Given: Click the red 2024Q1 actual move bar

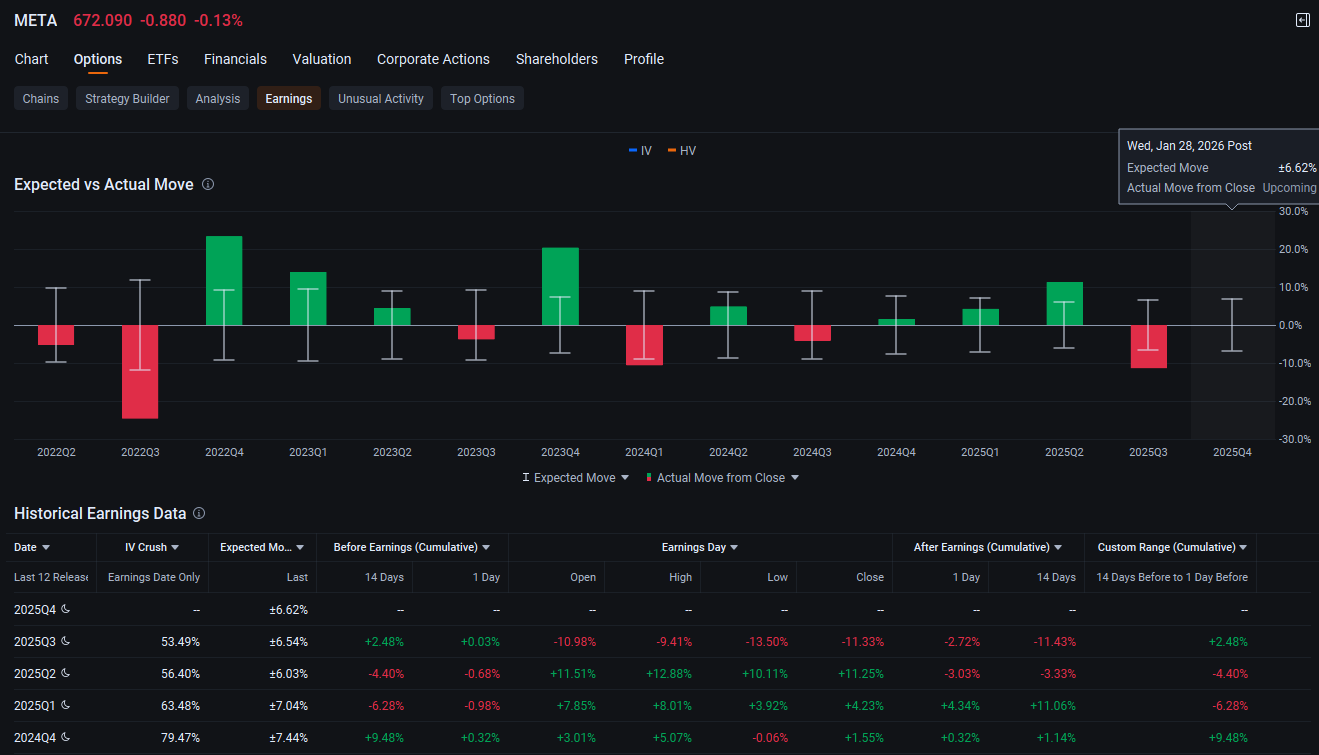Looking at the screenshot, I should (644, 345).
